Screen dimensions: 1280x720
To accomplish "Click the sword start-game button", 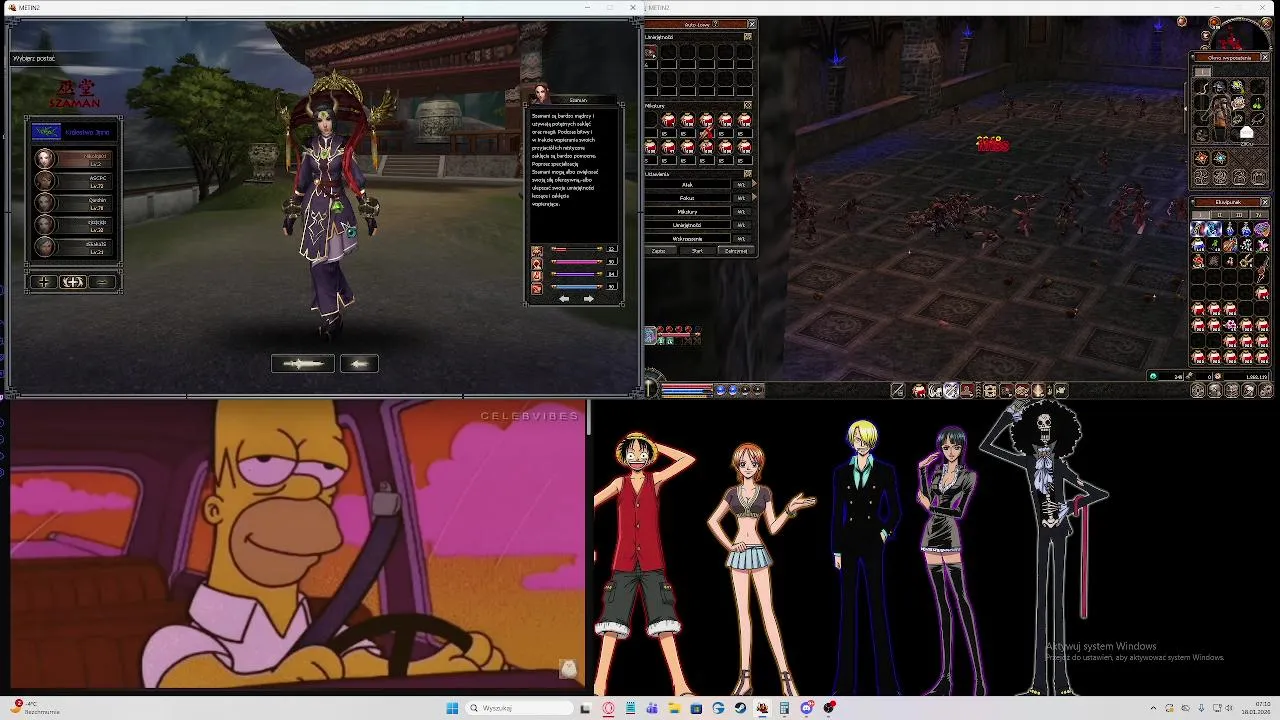I will click(303, 364).
